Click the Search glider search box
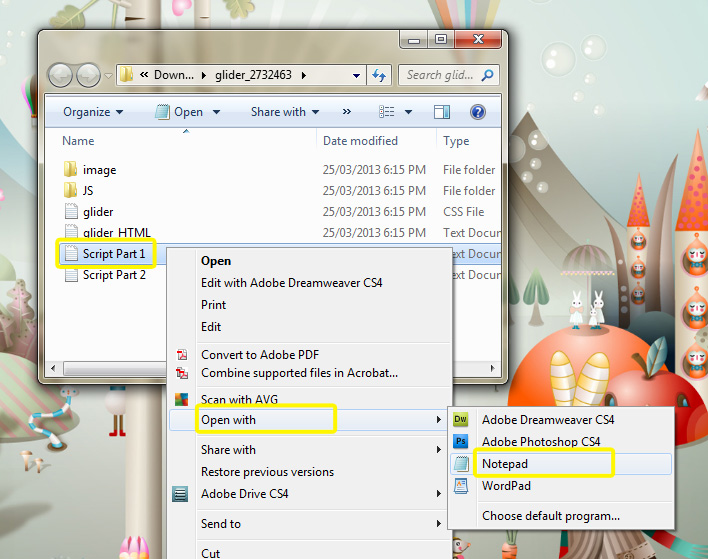The image size is (708, 559). tap(446, 75)
